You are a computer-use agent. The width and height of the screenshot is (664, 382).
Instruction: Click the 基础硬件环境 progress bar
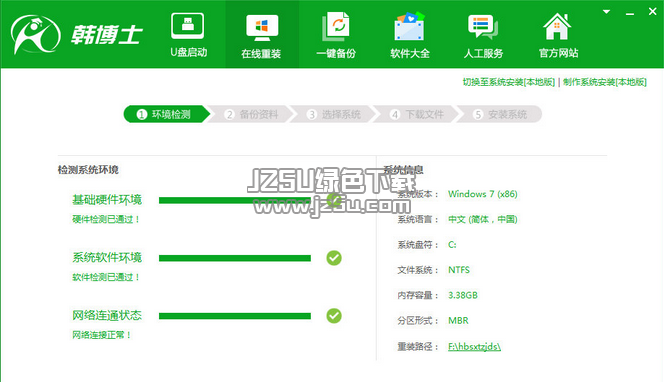(x=235, y=200)
